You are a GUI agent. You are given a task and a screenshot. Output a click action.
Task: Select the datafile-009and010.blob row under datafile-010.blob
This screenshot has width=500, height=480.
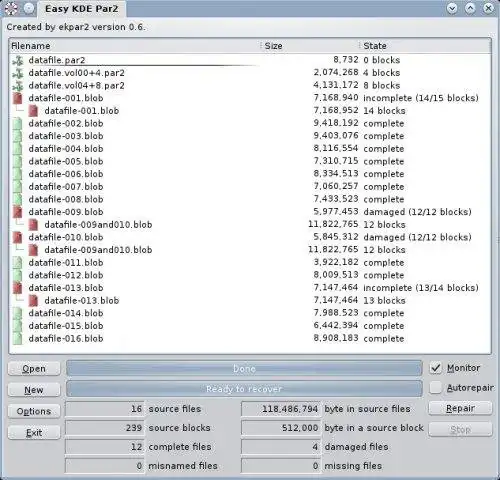[x=250, y=250]
